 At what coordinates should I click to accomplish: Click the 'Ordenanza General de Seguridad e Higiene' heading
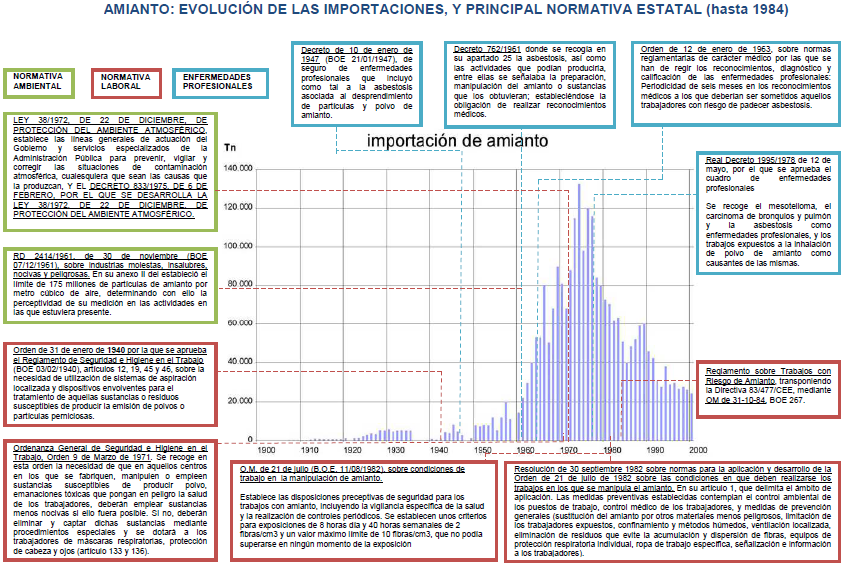109,451
